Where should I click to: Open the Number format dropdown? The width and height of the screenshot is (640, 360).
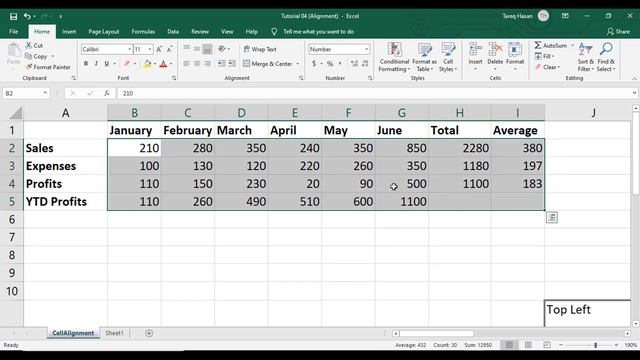pyautogui.click(x=367, y=49)
